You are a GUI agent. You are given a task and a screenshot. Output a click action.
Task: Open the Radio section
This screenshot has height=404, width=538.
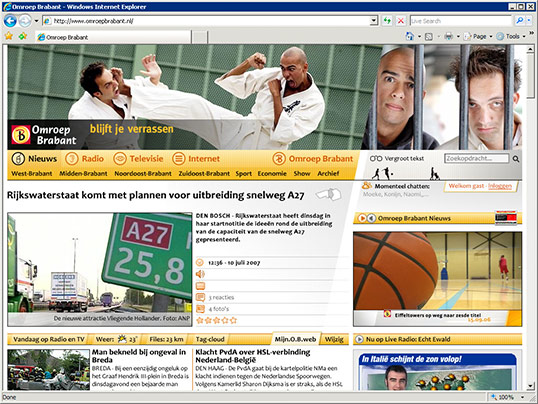pos(84,159)
